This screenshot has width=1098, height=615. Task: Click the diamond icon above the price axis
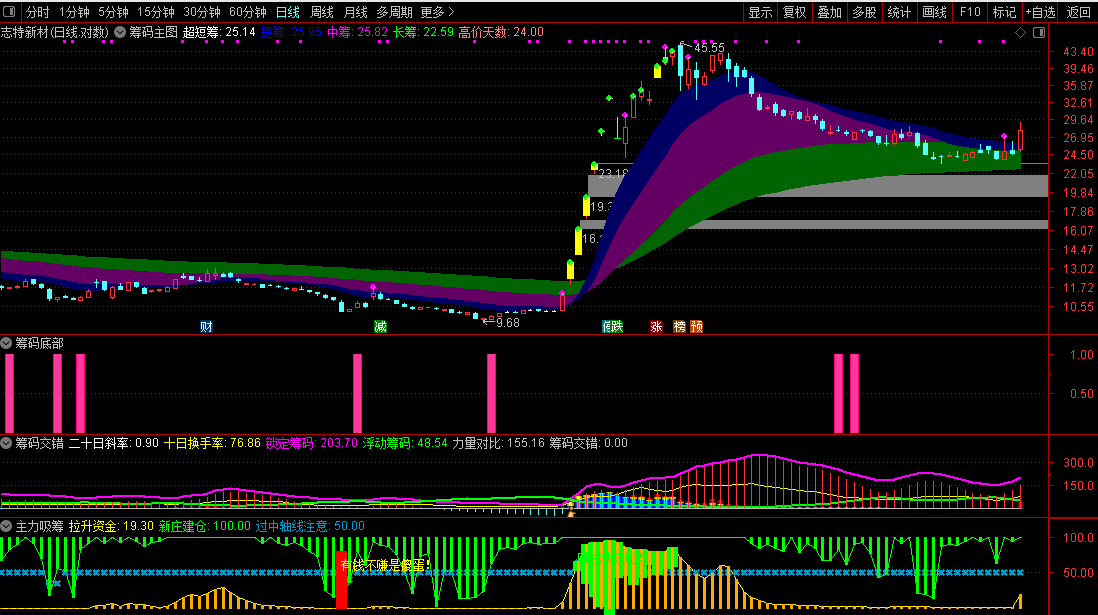pos(1021,32)
